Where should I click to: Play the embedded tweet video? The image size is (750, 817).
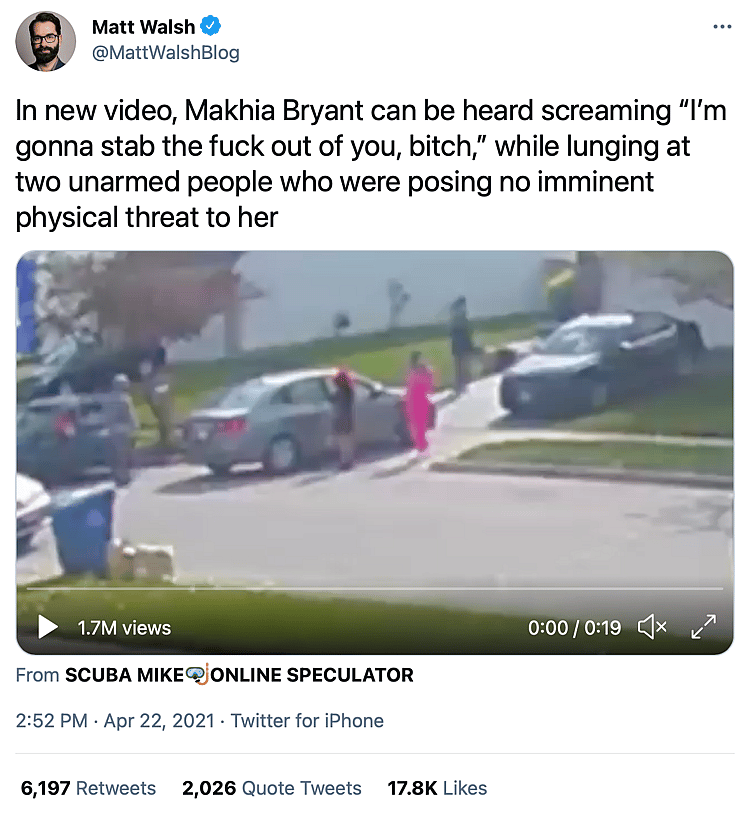click(48, 627)
